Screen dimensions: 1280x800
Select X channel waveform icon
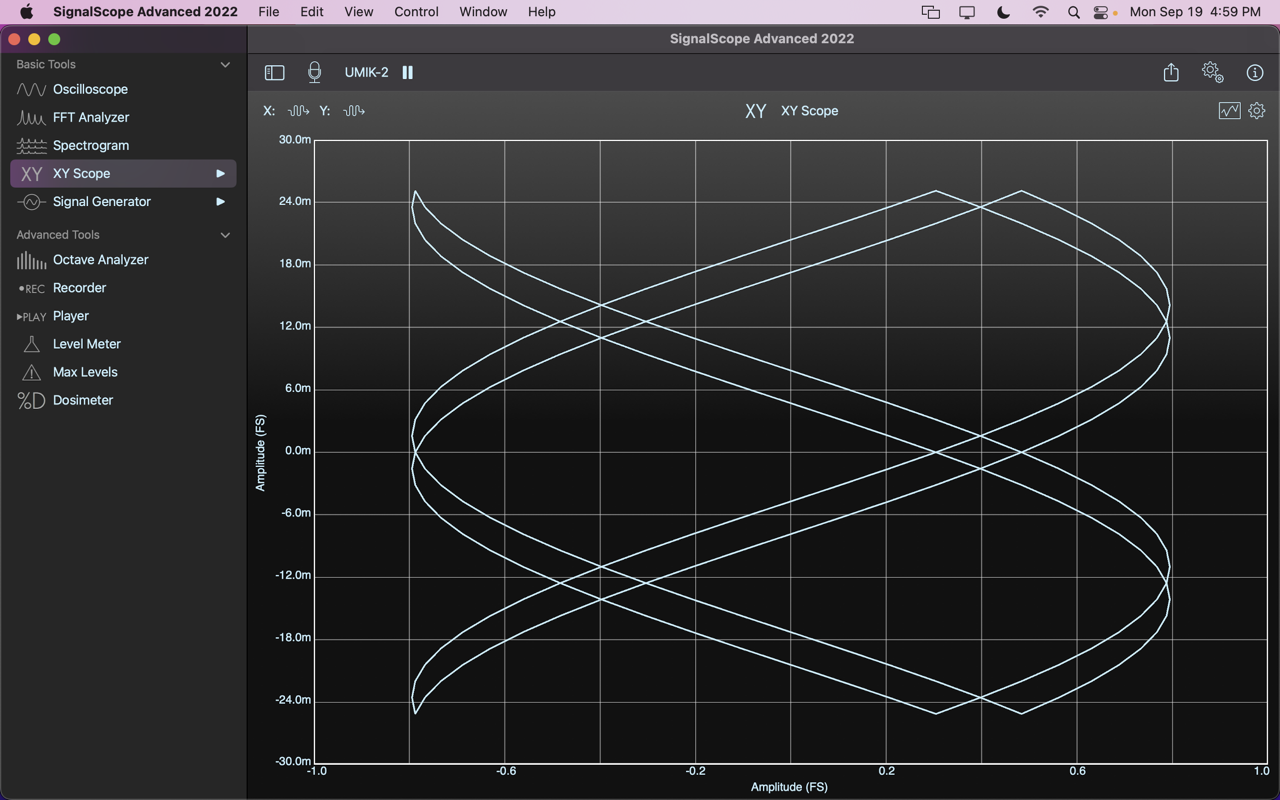pyautogui.click(x=298, y=111)
